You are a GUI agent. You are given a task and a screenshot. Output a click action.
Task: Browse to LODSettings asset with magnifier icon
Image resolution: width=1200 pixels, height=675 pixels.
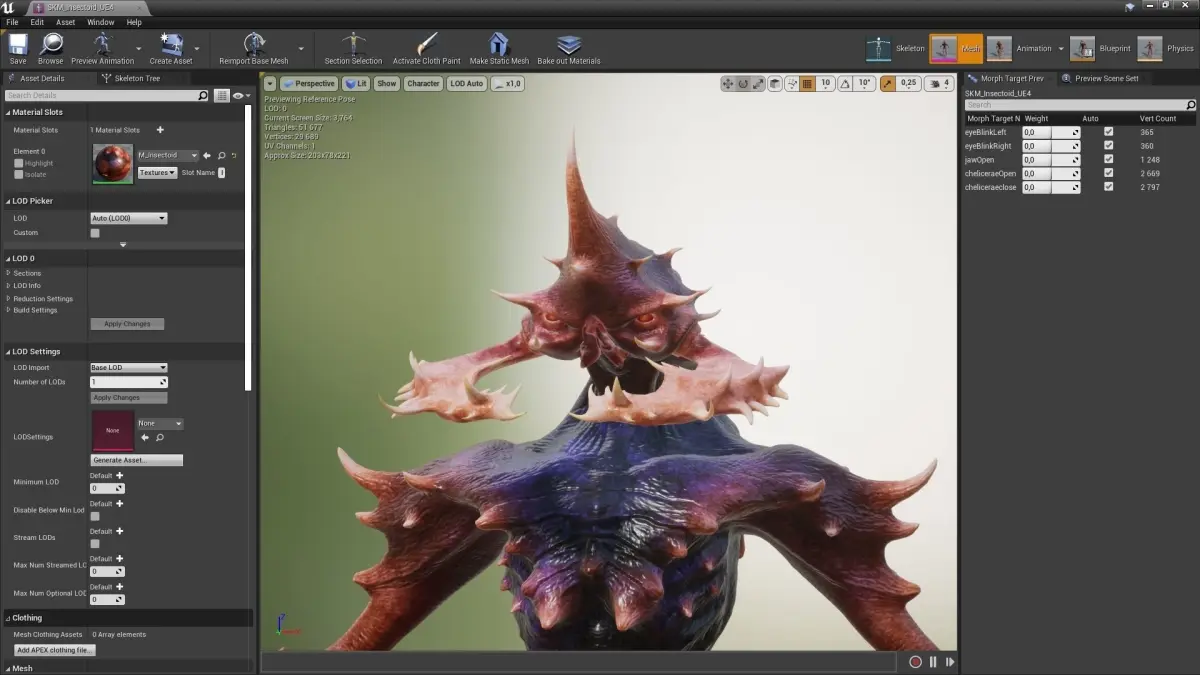tap(159, 437)
